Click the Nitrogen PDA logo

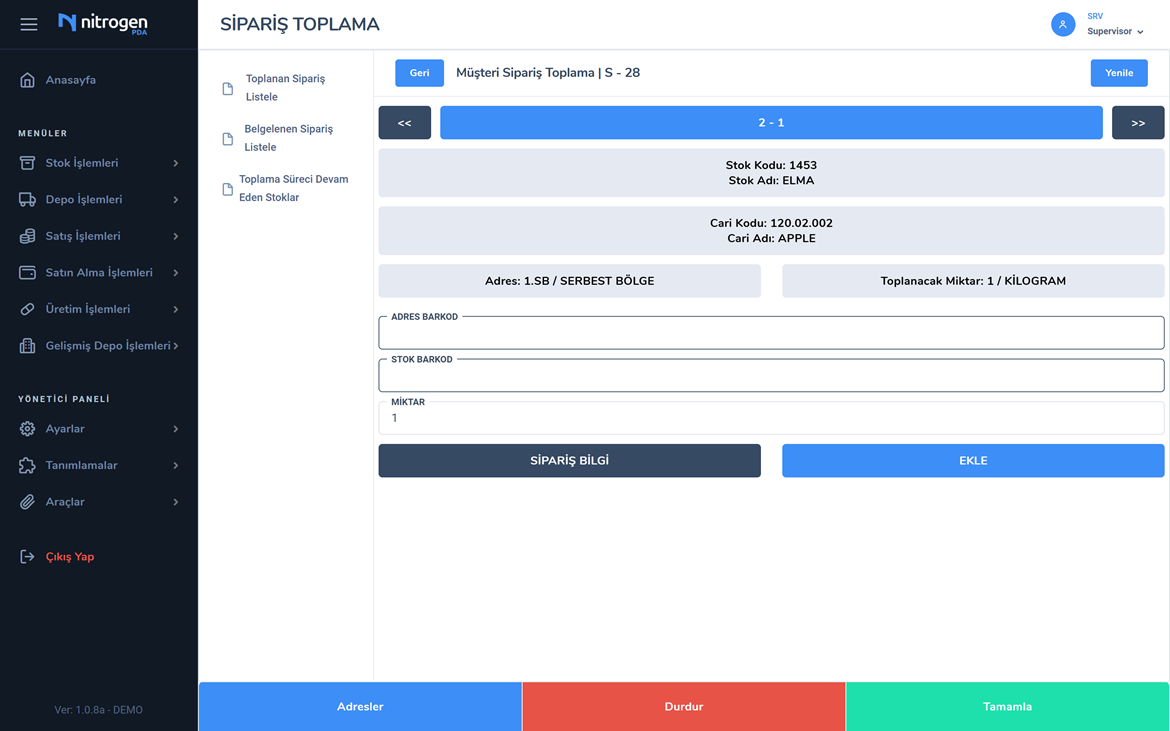point(103,23)
